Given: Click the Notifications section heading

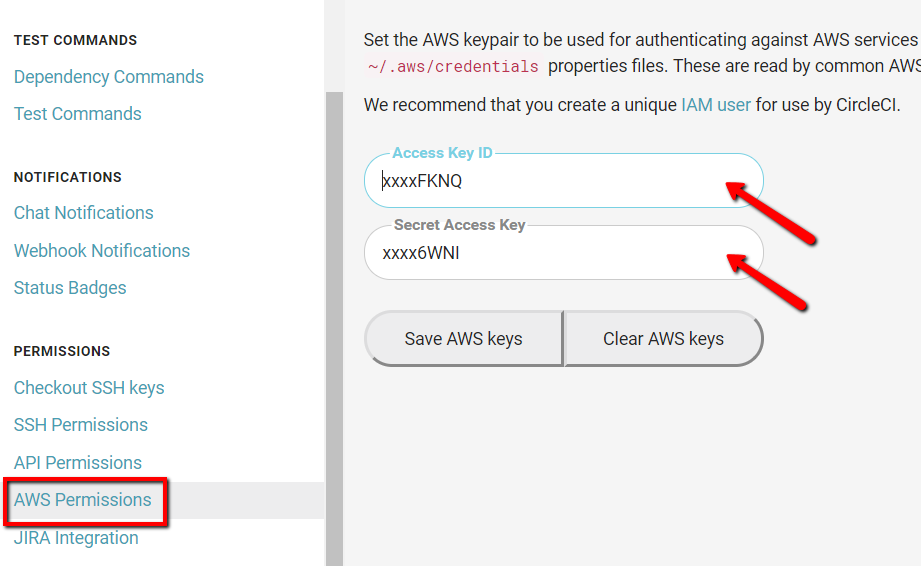Looking at the screenshot, I should (68, 177).
